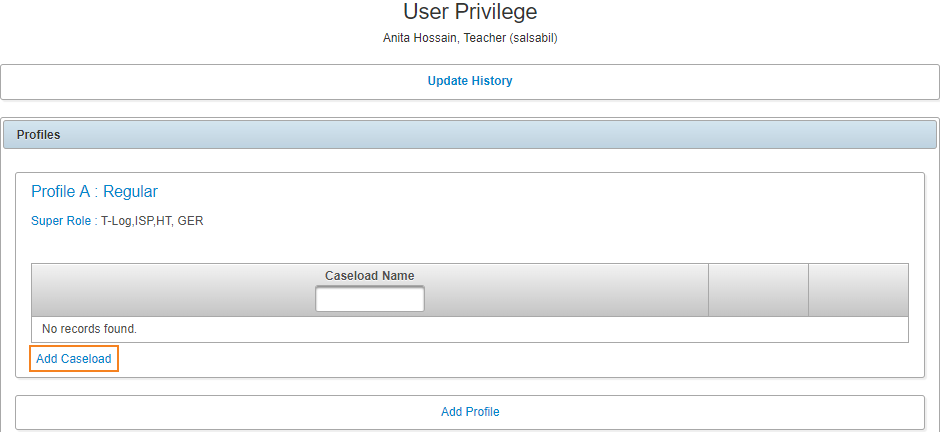Click the User Privilege page title
The height and width of the screenshot is (432, 940).
(470, 11)
